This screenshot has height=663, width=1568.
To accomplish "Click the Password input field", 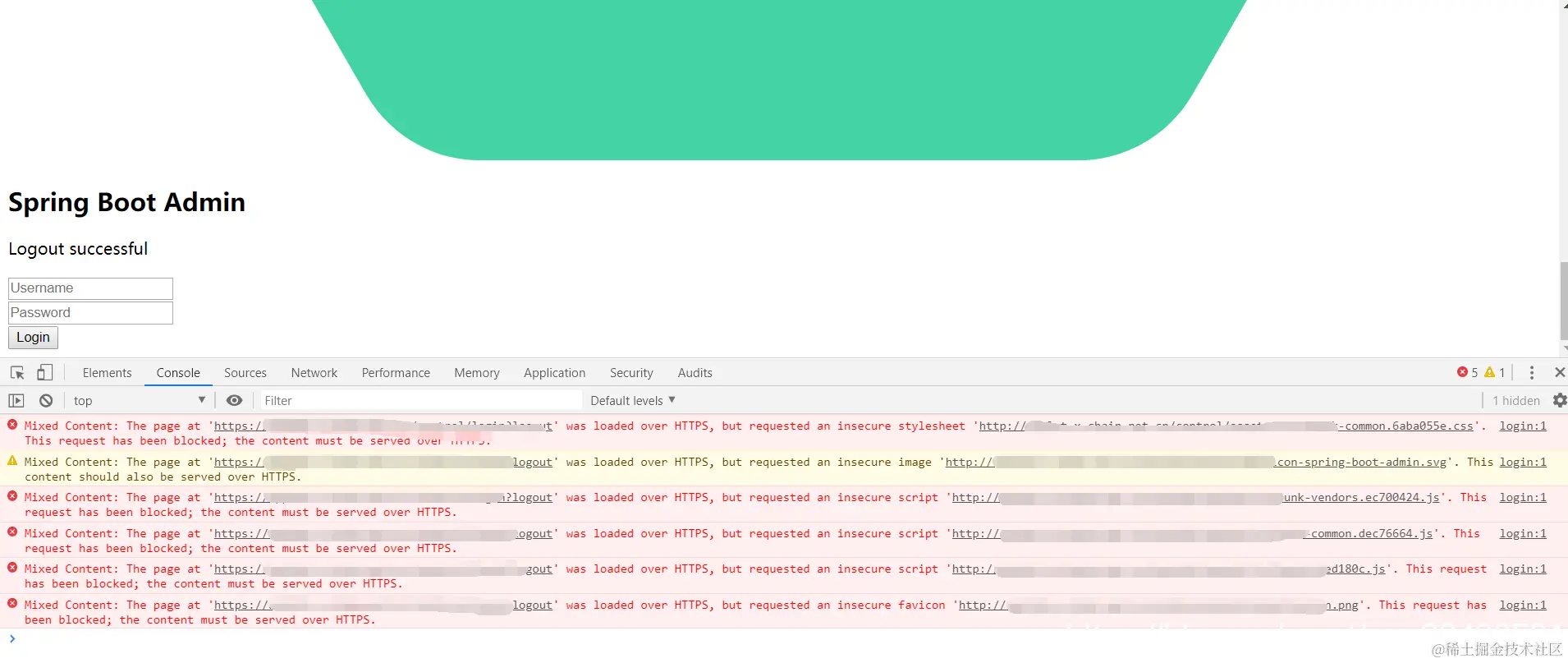I will 90,313.
